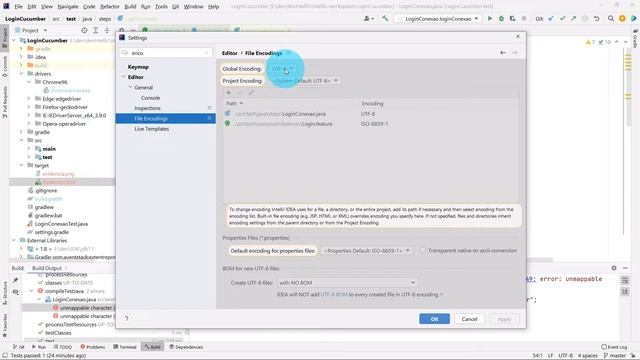Cancel the Settings dialog

469,319
